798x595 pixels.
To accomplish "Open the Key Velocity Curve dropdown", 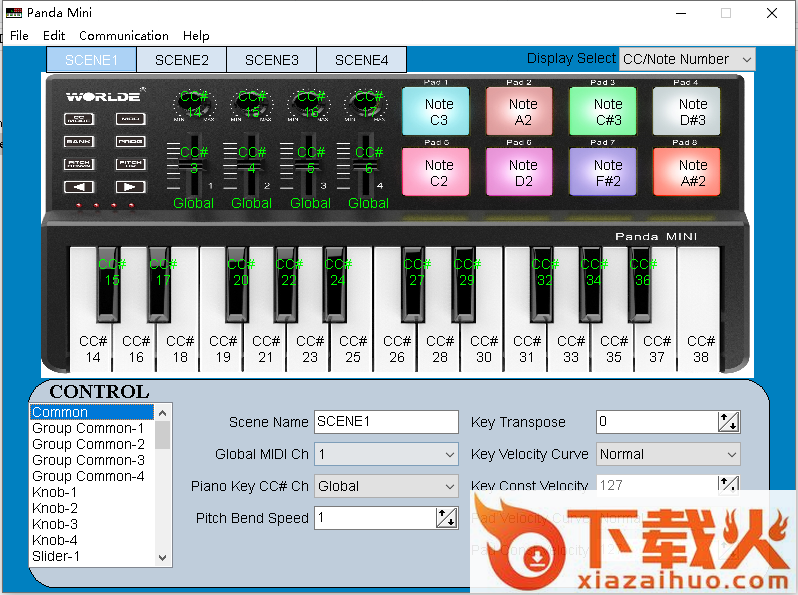I will (x=668, y=454).
